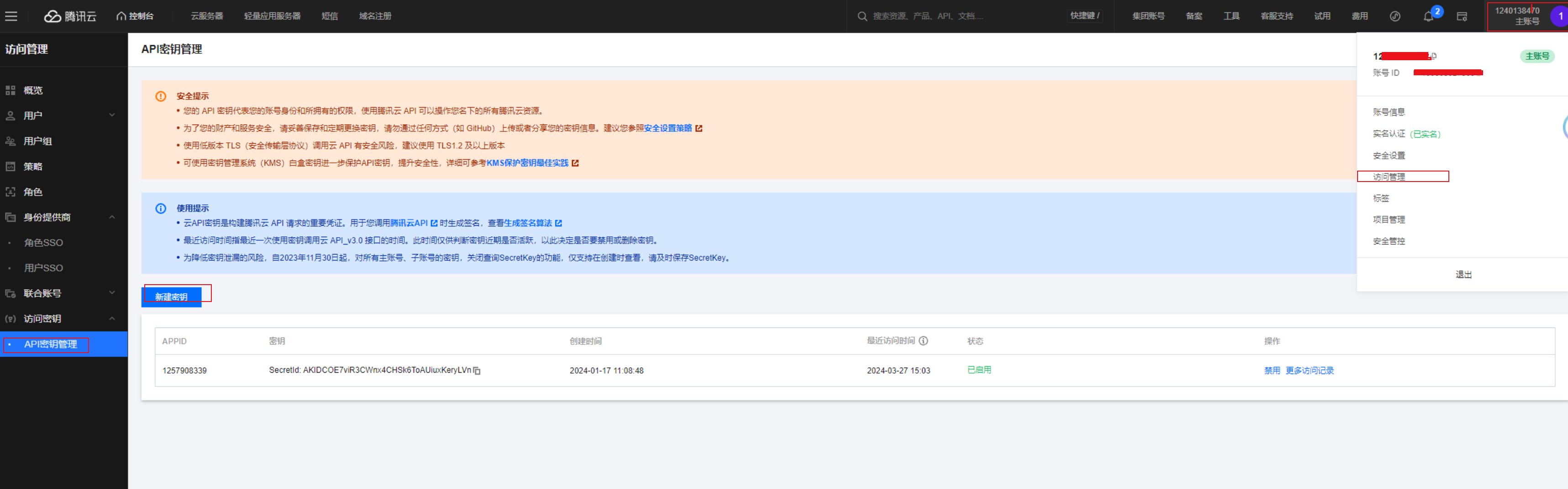Open the 腾讯云API link

[409, 223]
